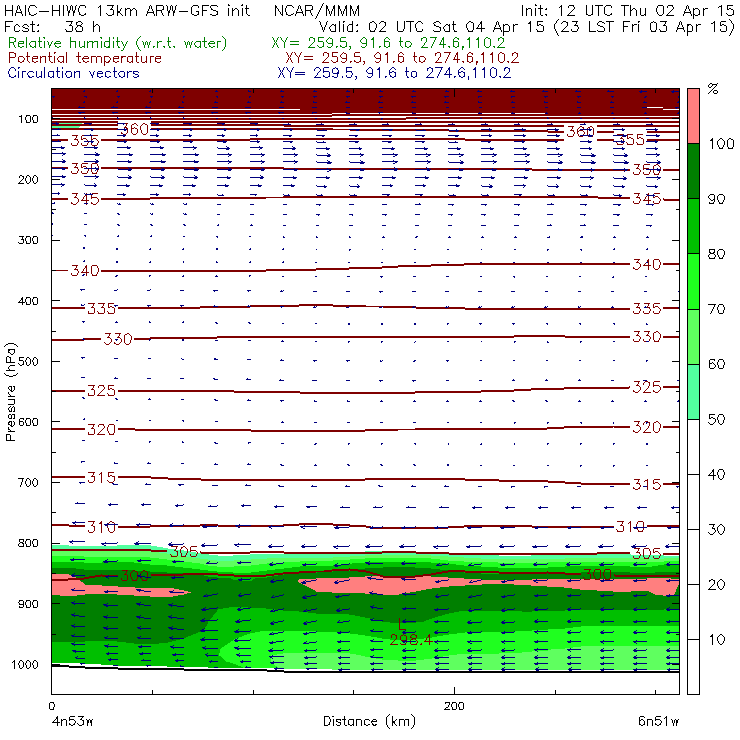The width and height of the screenshot is (740, 740).
Task: Click the red 'Potential temperature' legend label
Action: (x=85, y=58)
